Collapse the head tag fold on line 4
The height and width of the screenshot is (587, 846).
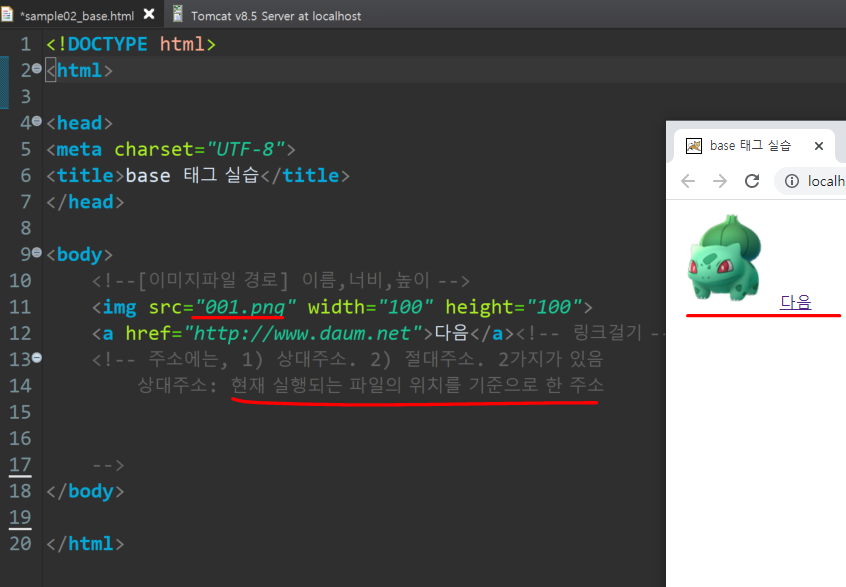(x=37, y=121)
